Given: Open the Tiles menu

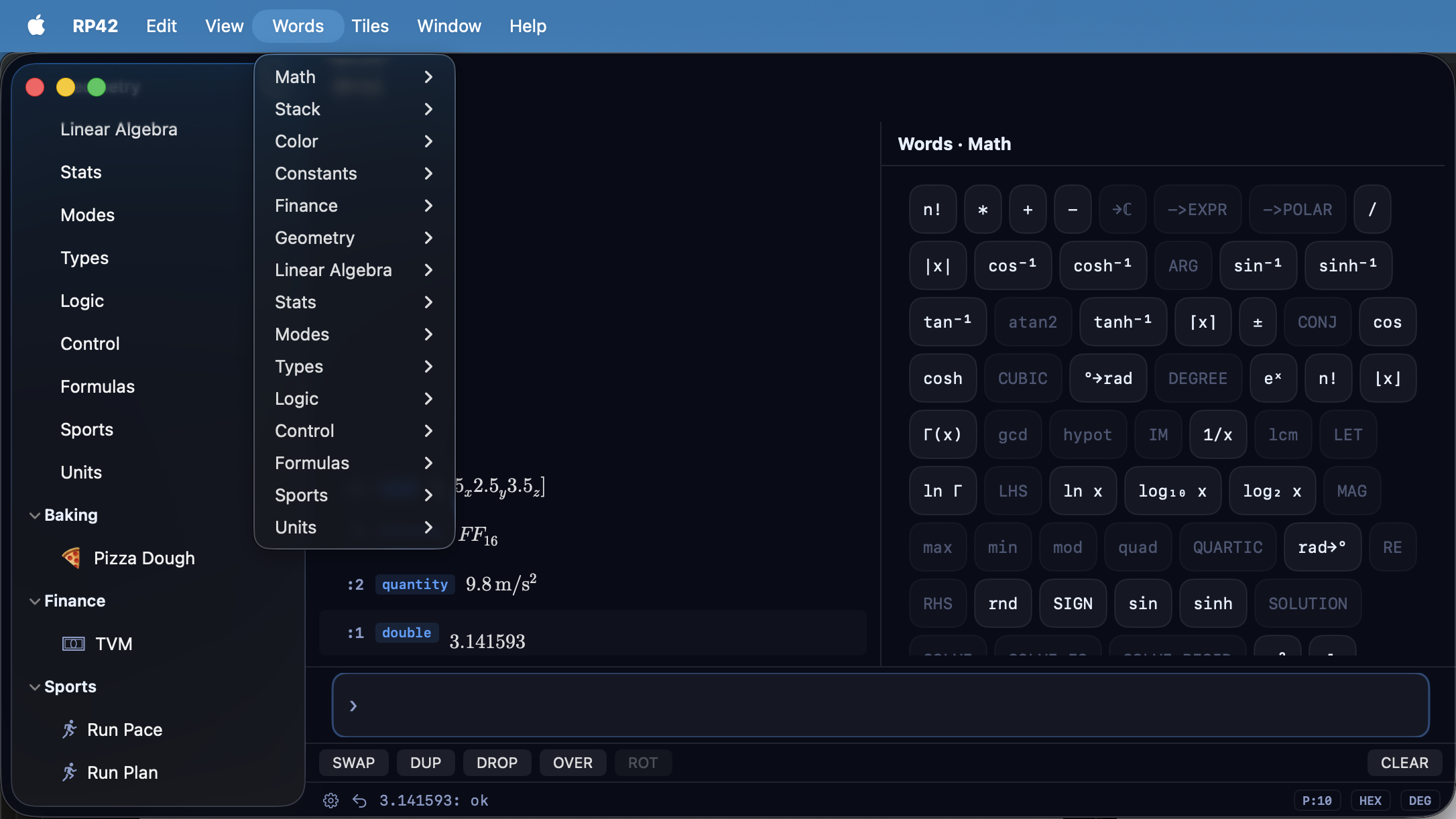Looking at the screenshot, I should (x=370, y=26).
